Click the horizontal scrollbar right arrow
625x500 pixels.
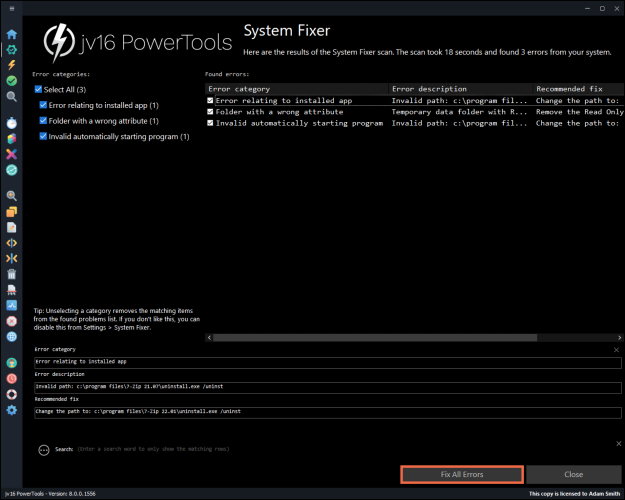pyautogui.click(x=619, y=338)
